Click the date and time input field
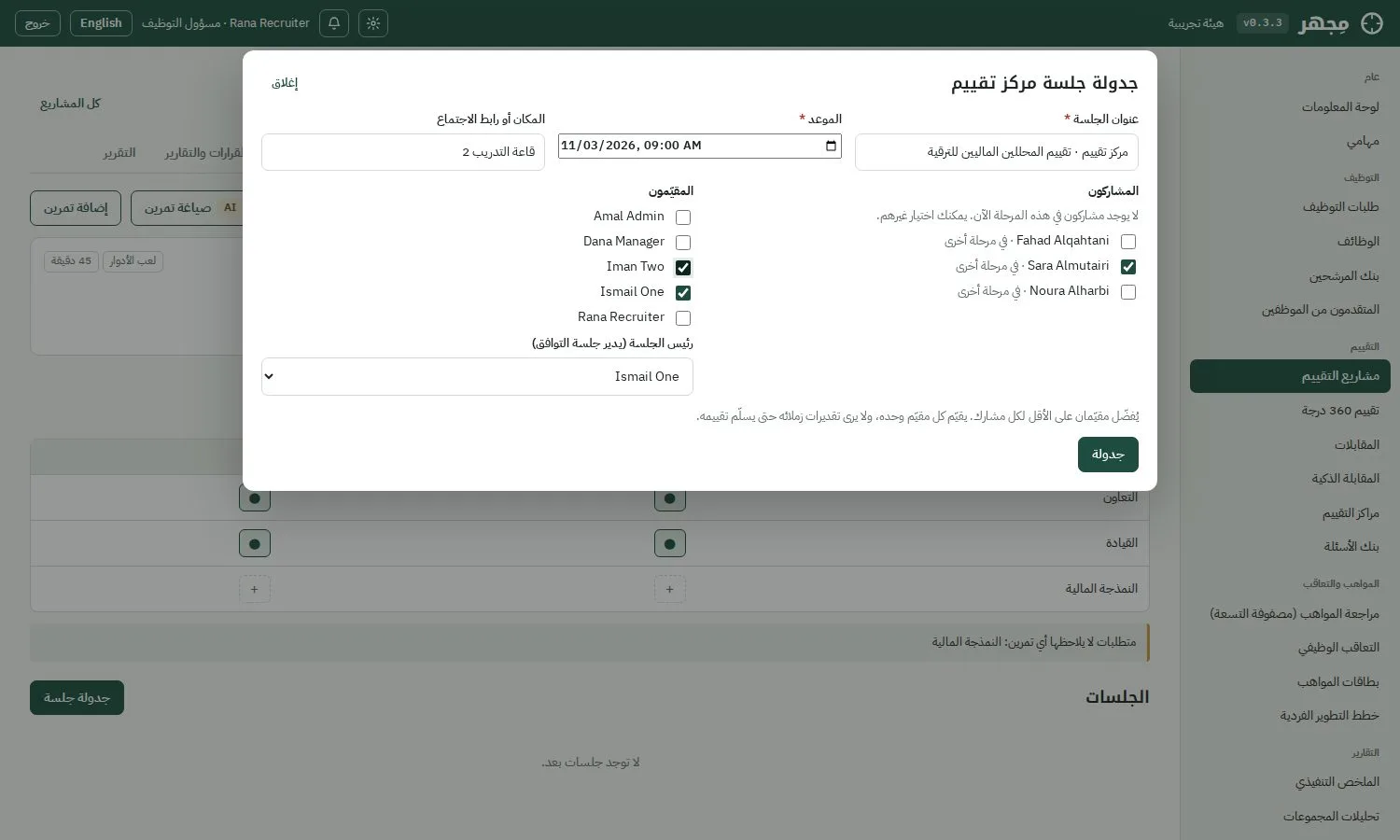1400x840 pixels. (700, 146)
